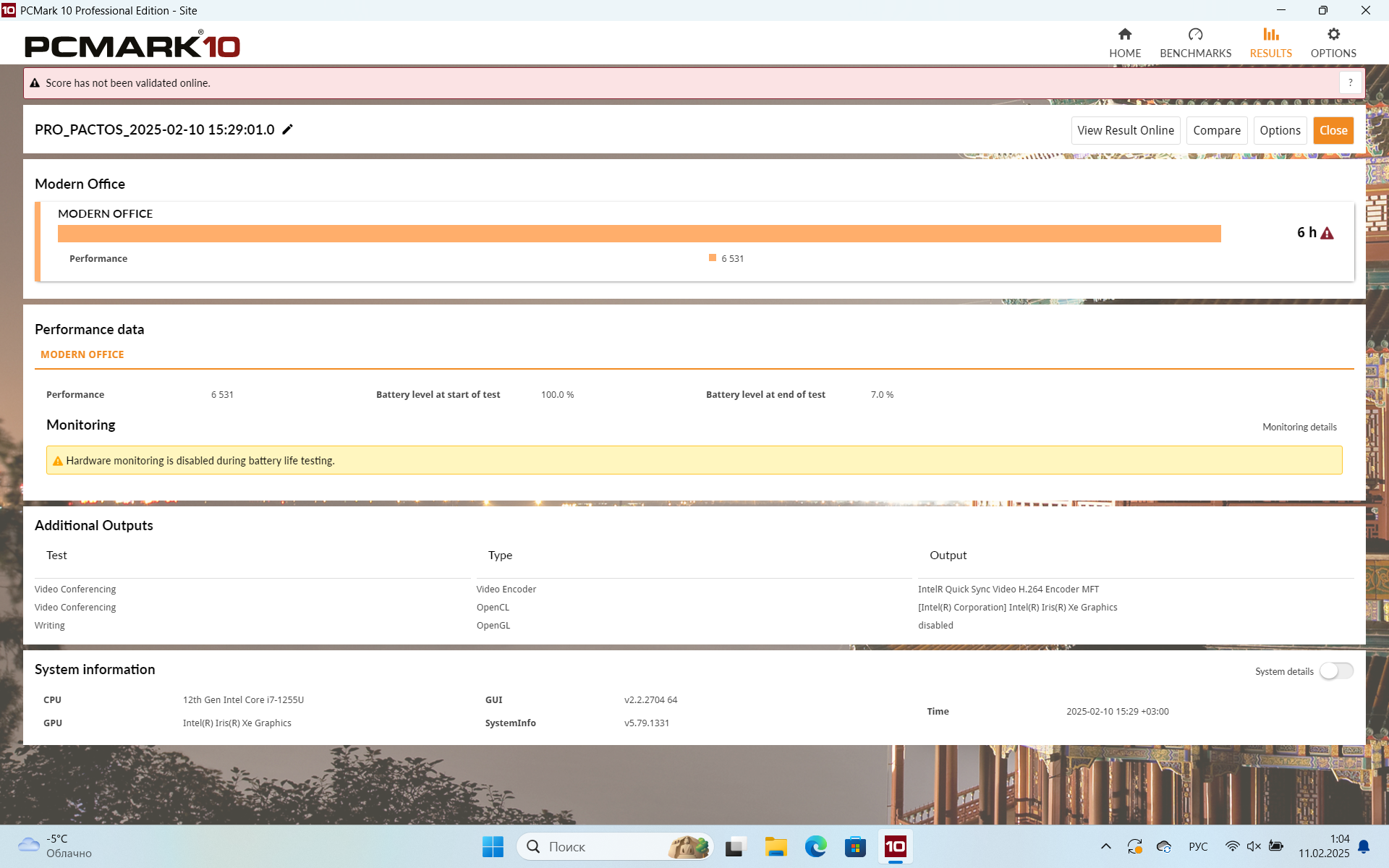
Task: Click the red warning triangle next to 6 h
Action: coord(1327,233)
